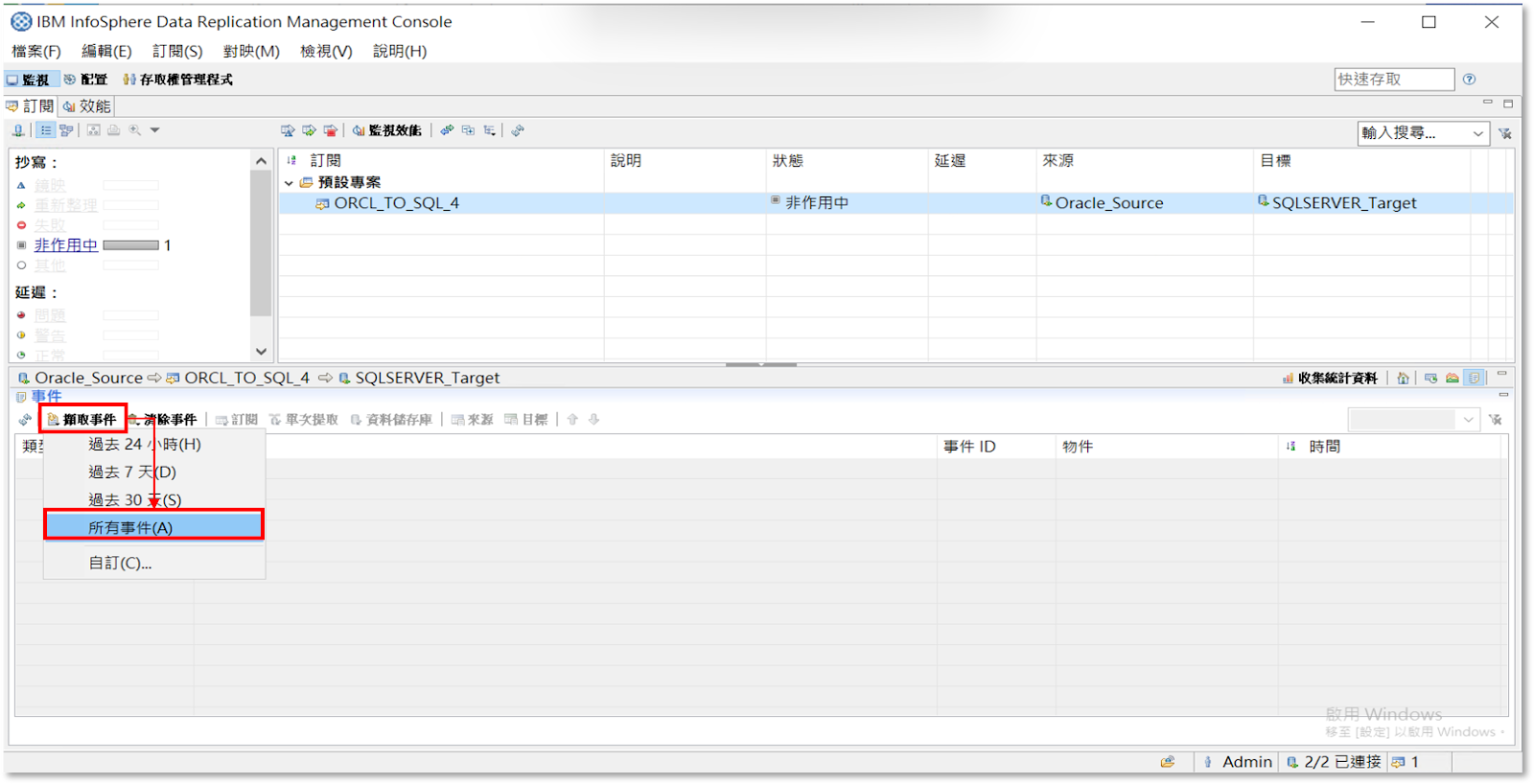Screen dimensions: 1534x784
Task: Click the 收集統計資料 button
Action: click(1330, 379)
